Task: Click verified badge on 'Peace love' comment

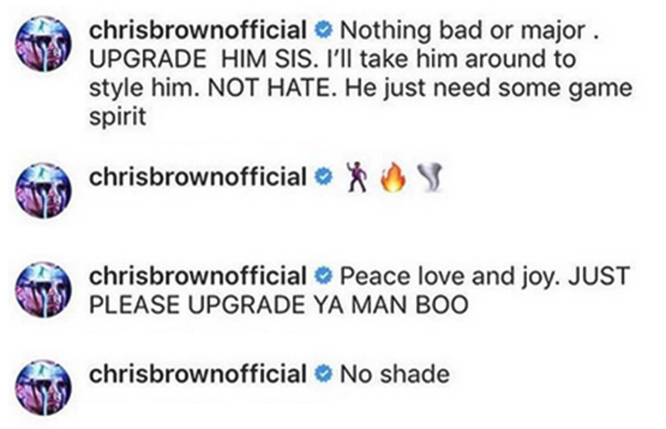Action: 323,276
